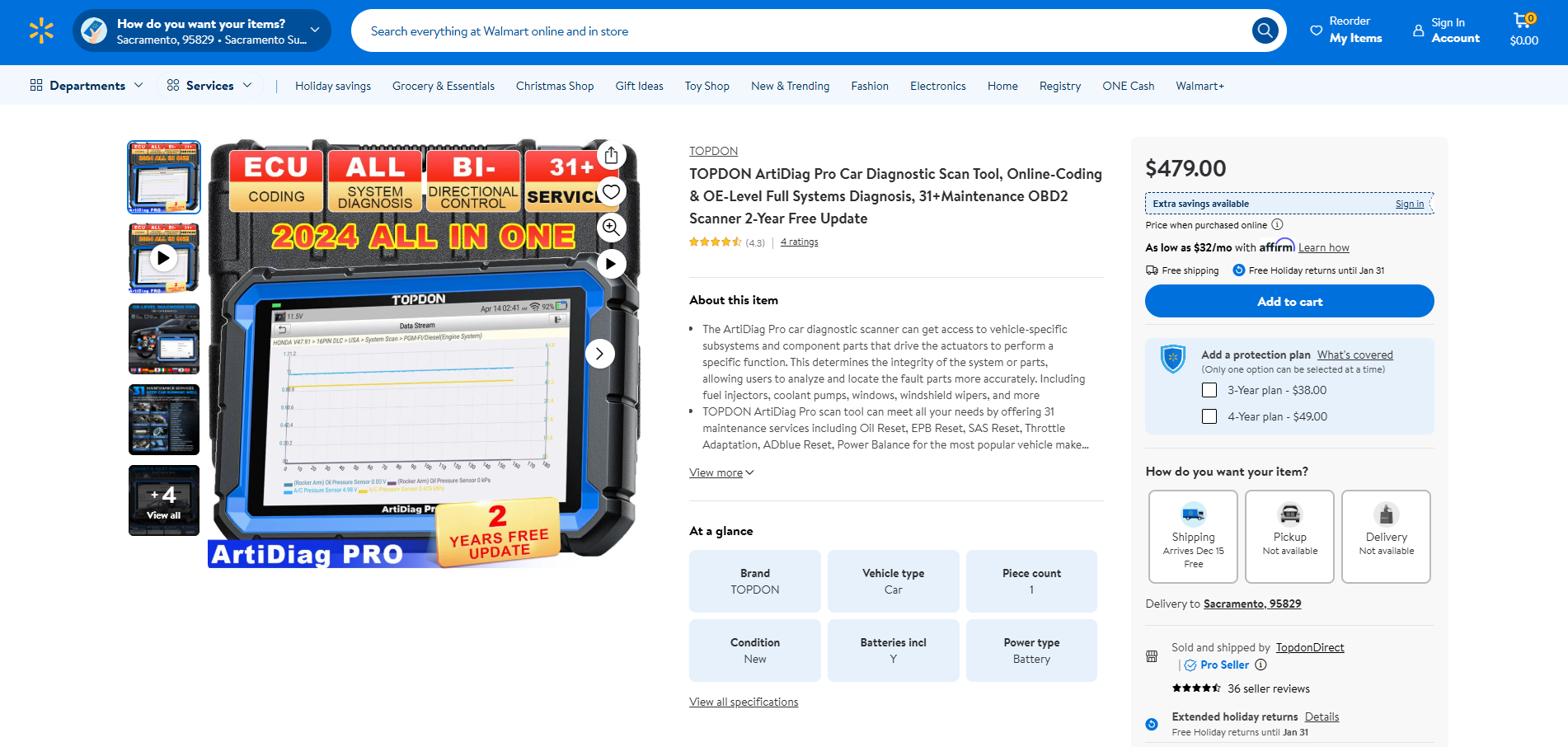This screenshot has width=1568, height=747.
Task: Open the TopdonDirect seller link
Action: tap(1310, 647)
